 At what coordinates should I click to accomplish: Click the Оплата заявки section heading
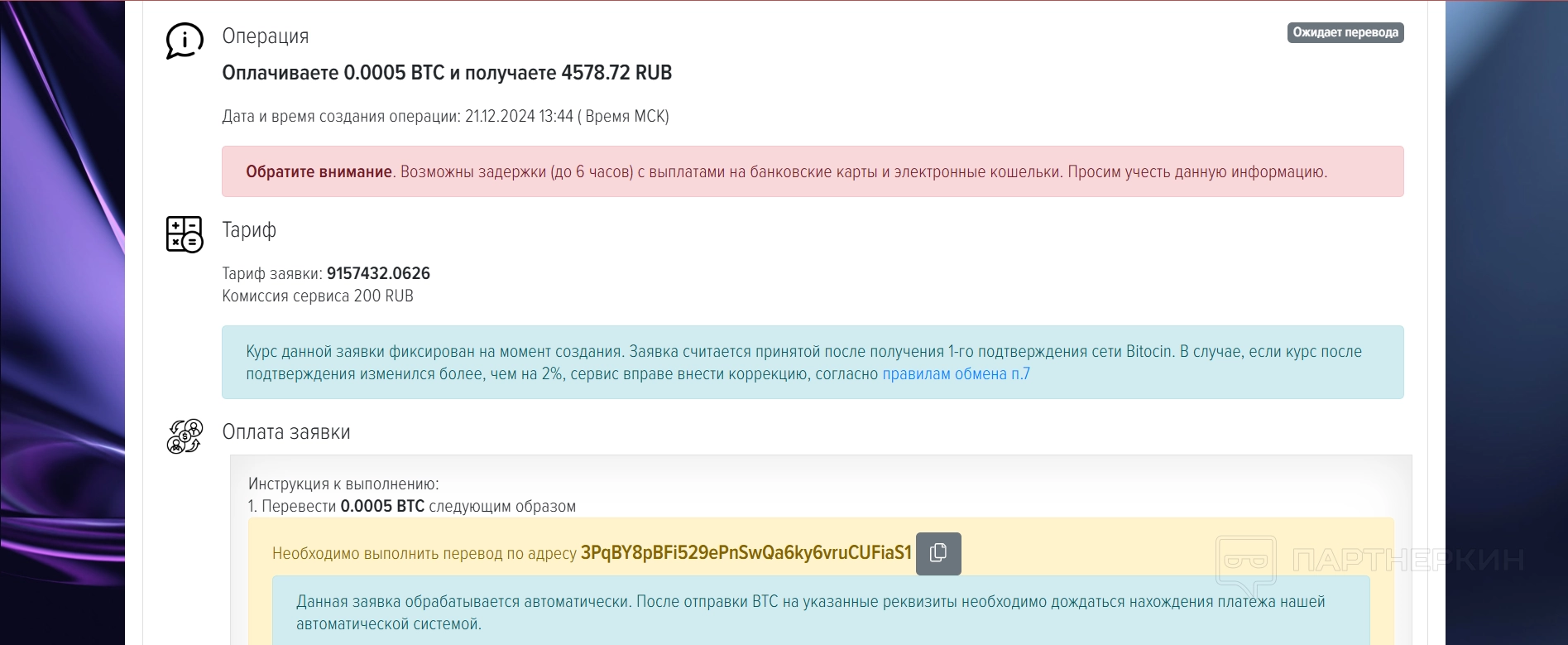point(286,432)
